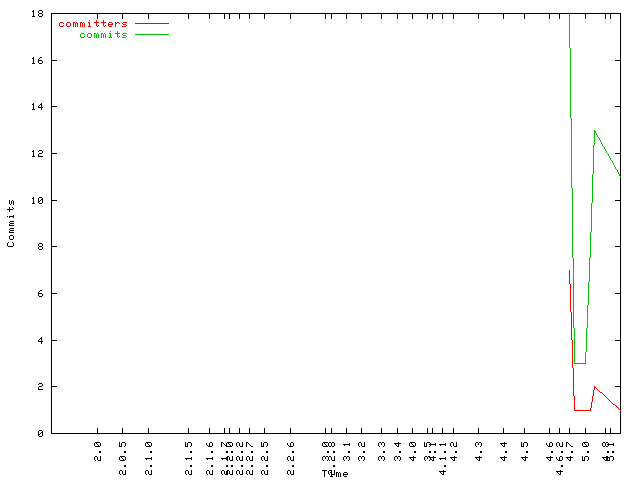
Task: Click the green commits peak at 13
Action: coord(595,130)
